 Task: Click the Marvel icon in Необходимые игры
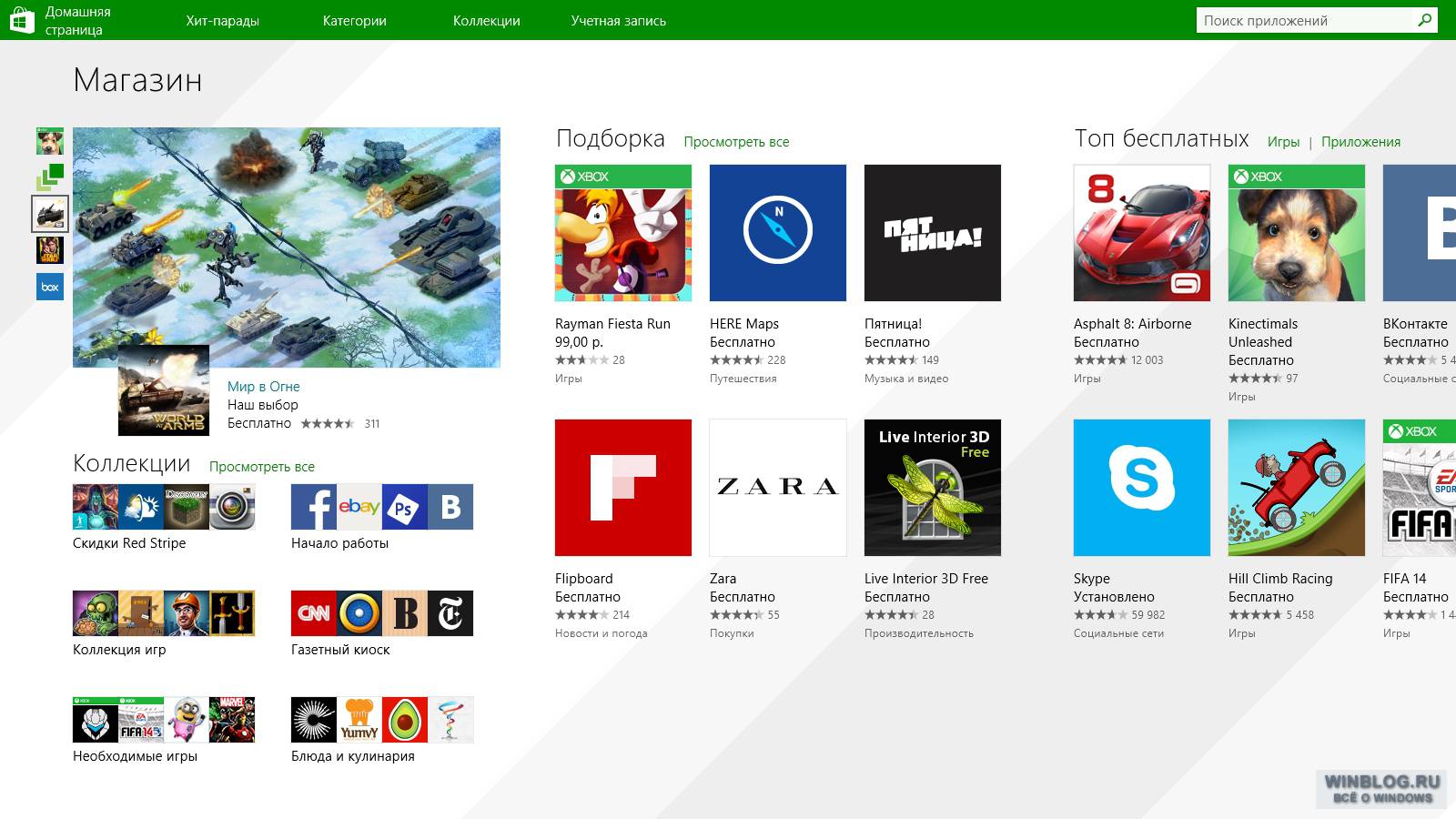232,720
